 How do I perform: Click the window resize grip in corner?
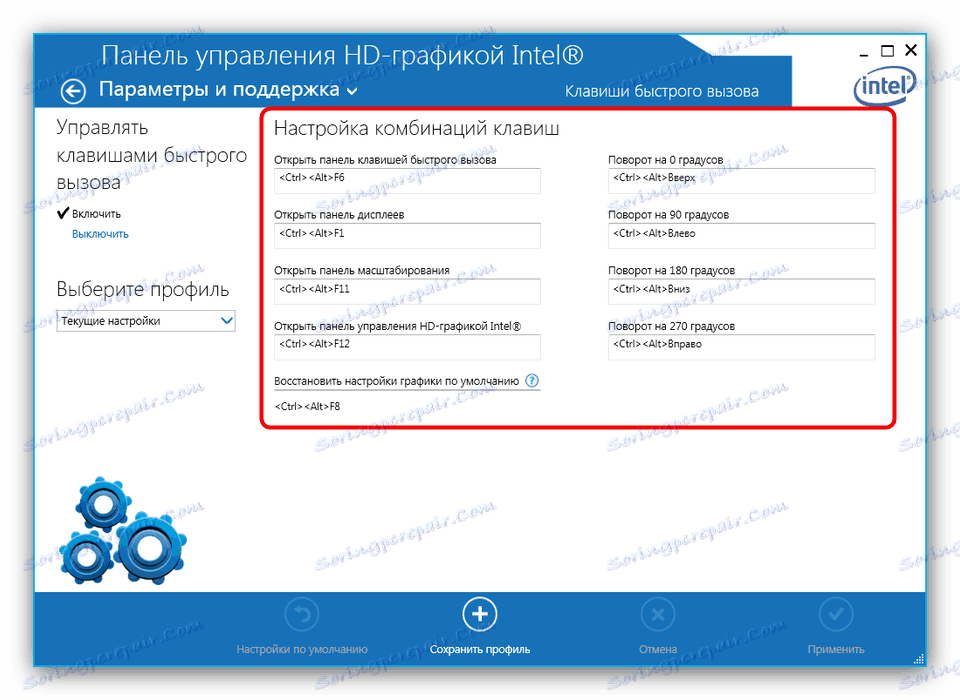click(918, 659)
